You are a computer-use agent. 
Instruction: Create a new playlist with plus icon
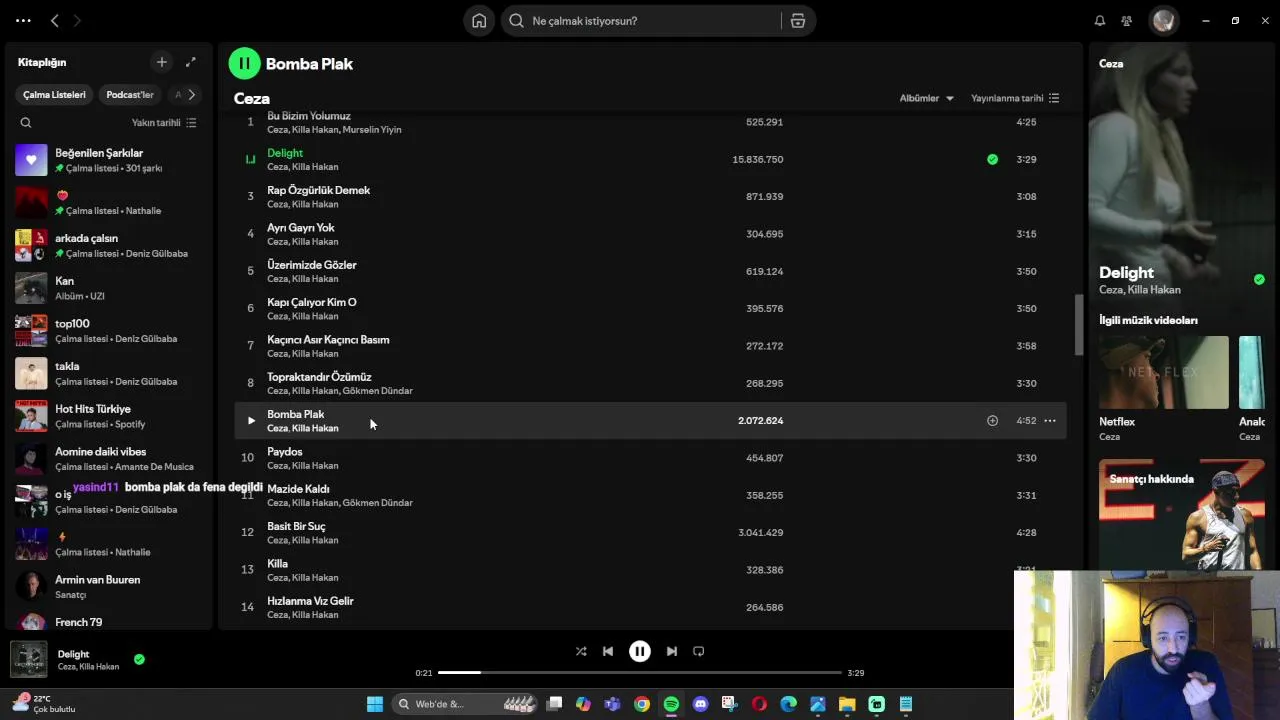click(162, 62)
